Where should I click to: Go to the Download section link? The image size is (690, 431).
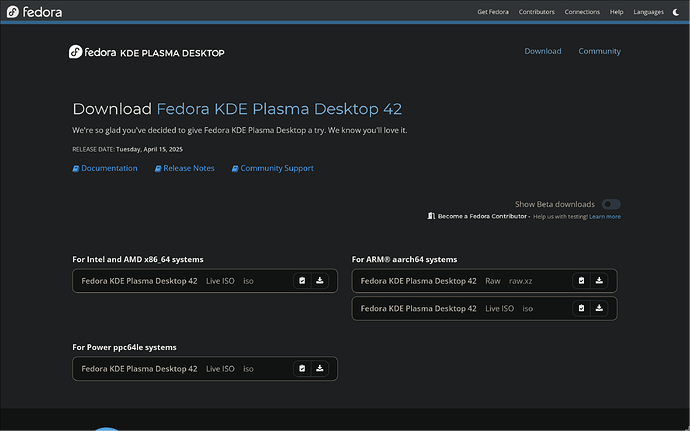click(x=543, y=51)
